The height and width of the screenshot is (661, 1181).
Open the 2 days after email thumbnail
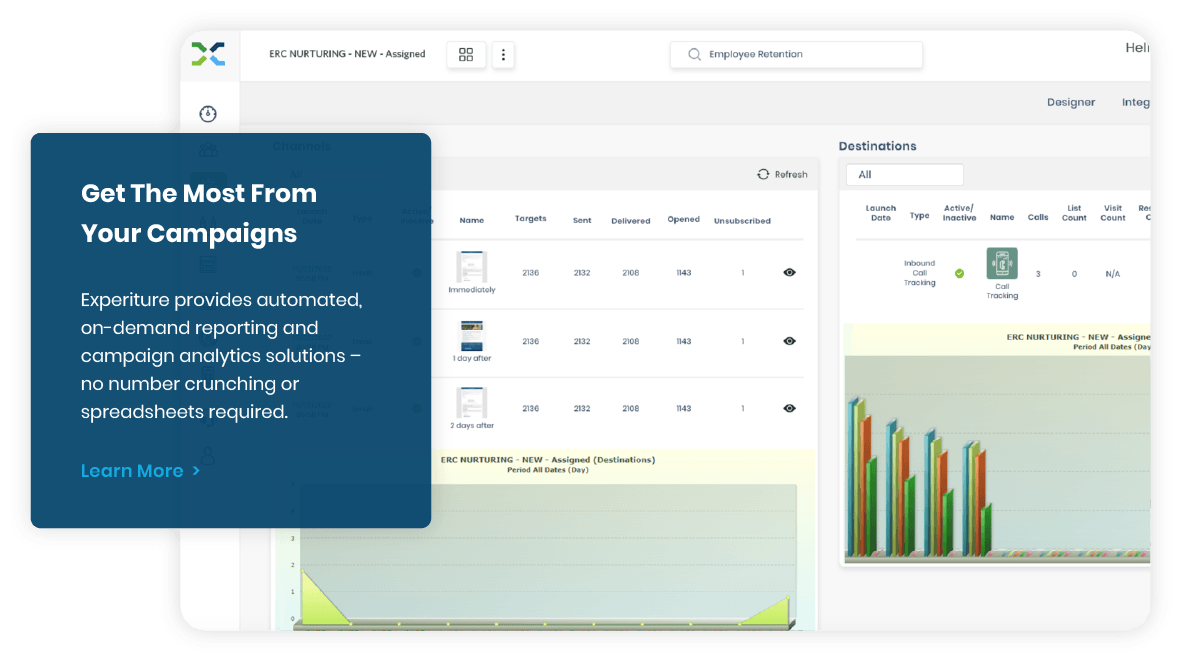click(471, 403)
